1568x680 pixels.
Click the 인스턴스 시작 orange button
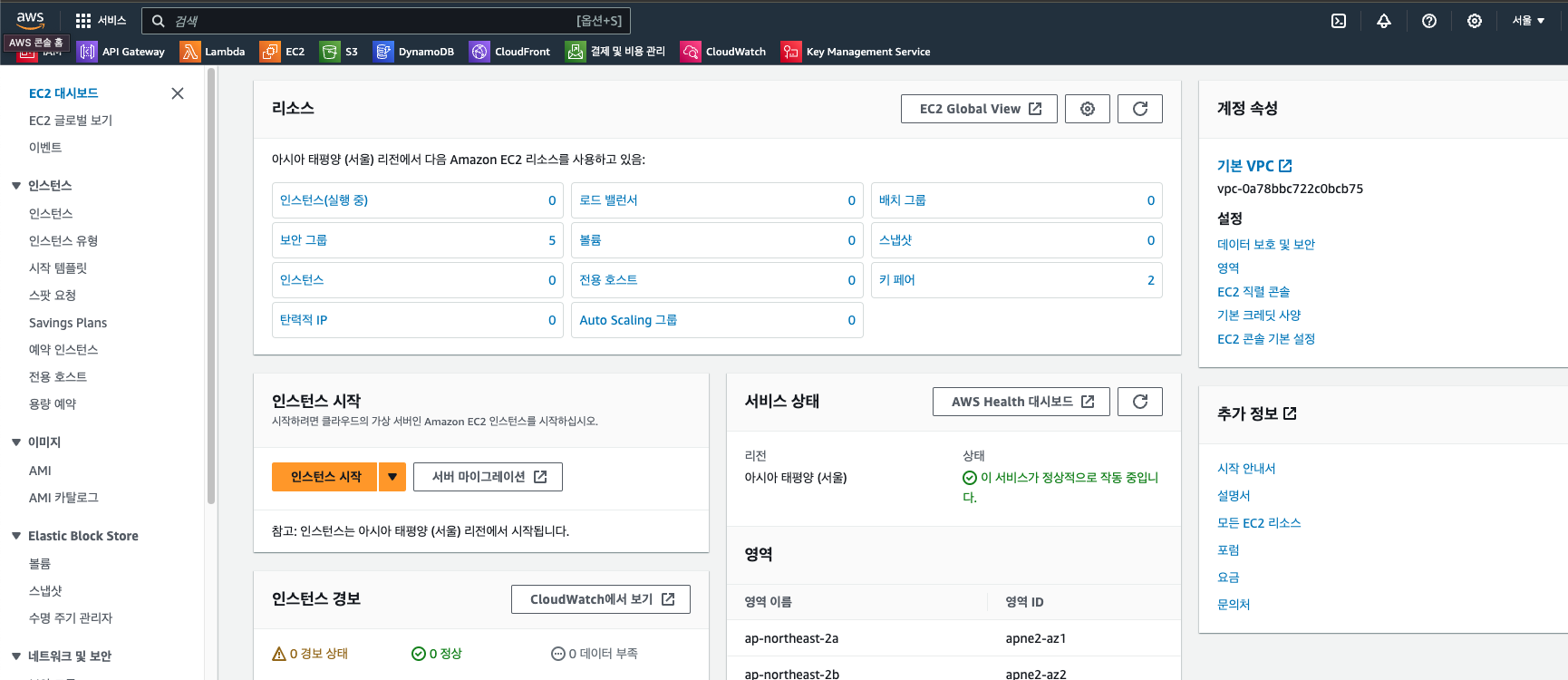[x=324, y=477]
